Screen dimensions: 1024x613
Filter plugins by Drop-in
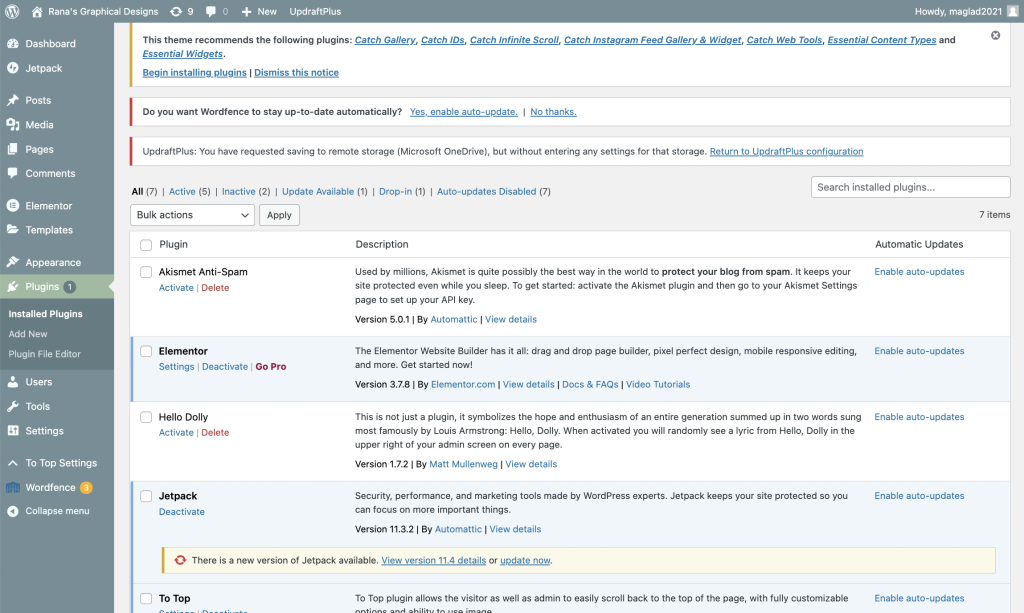396,191
